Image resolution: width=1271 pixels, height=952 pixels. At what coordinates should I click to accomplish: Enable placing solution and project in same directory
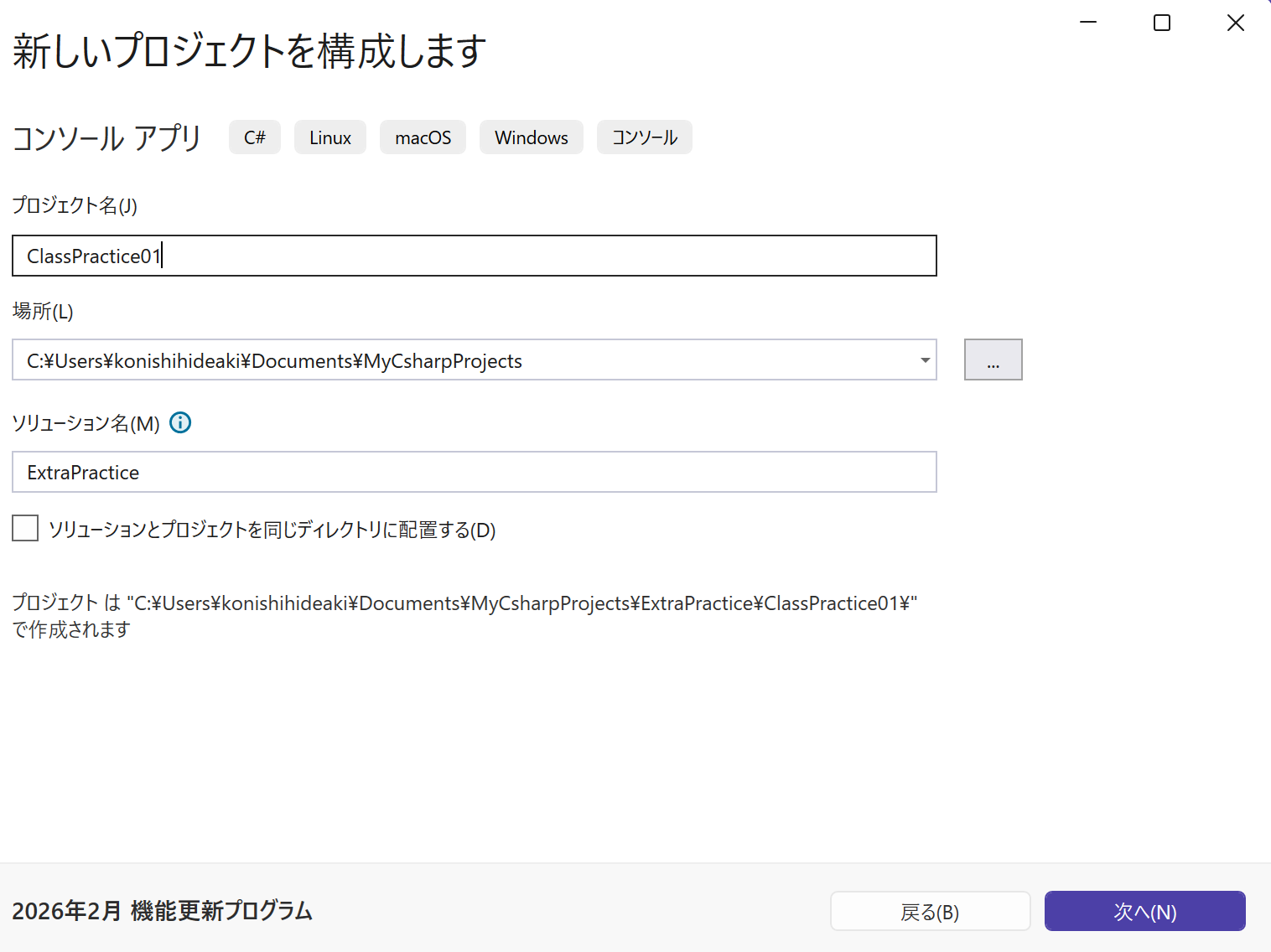coord(25,529)
